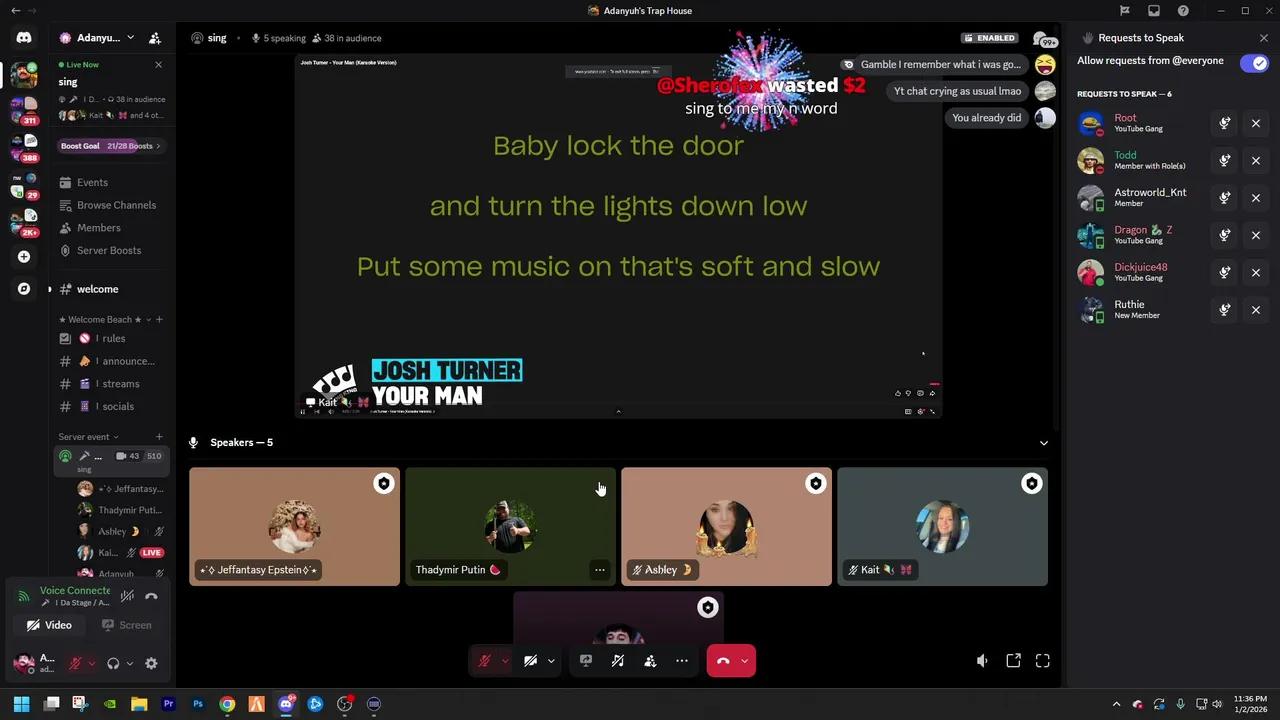Collapse the Server event category

(x=88, y=437)
